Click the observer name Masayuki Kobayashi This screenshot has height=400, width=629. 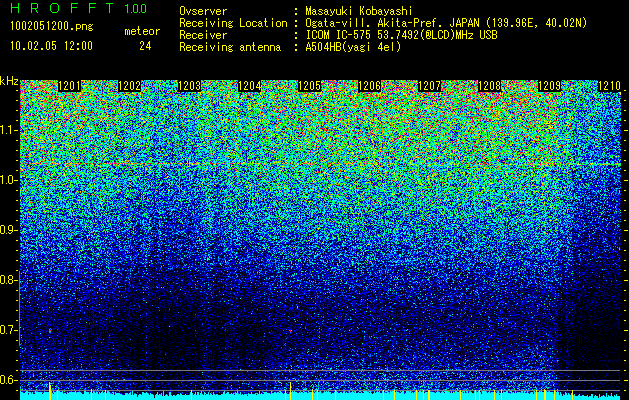coord(359,11)
